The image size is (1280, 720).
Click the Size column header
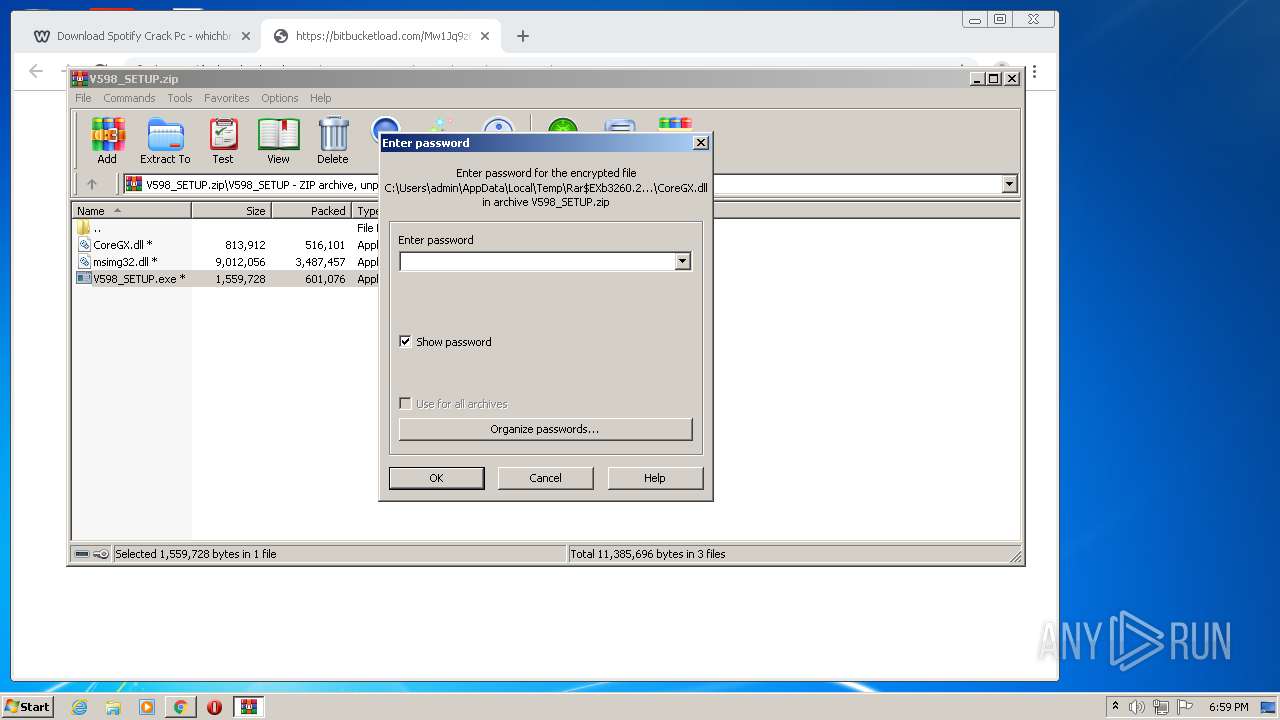coord(232,211)
